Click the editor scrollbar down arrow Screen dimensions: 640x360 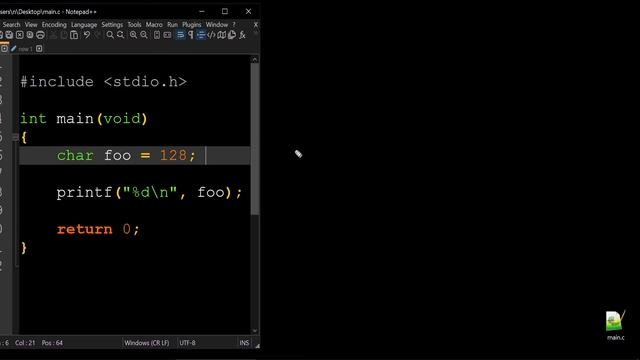(255, 331)
